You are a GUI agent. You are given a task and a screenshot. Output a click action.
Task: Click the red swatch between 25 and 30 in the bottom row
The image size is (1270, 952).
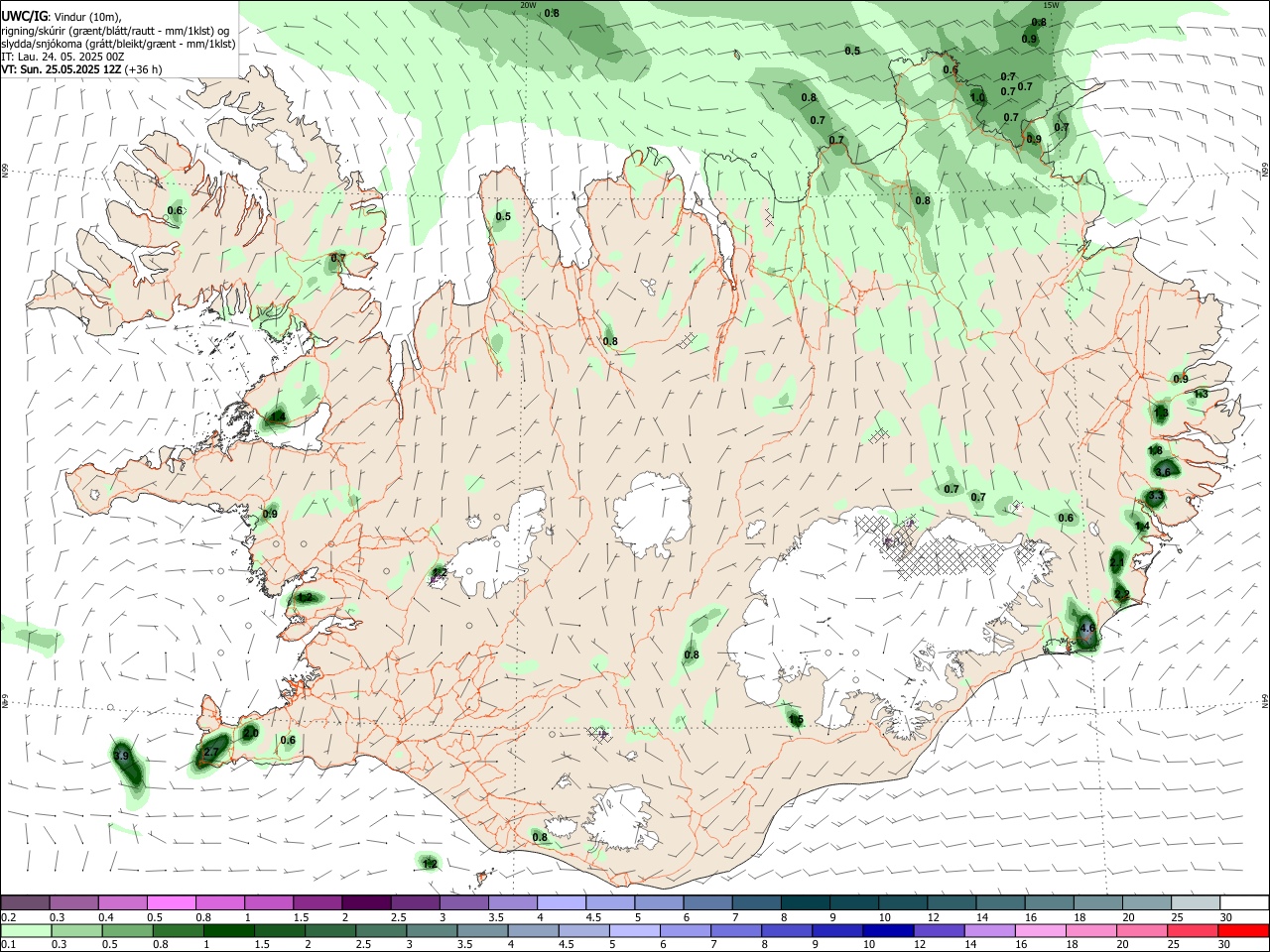(1193, 930)
